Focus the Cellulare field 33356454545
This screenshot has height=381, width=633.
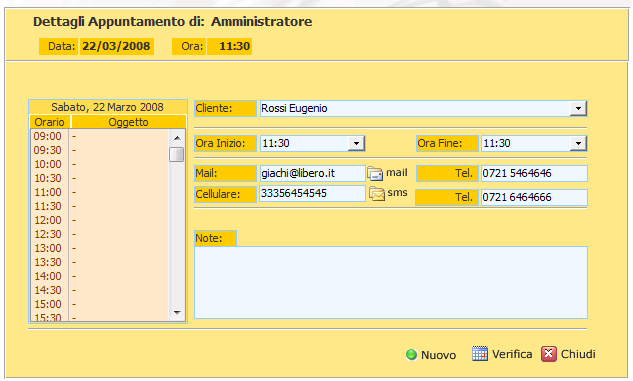(312, 194)
